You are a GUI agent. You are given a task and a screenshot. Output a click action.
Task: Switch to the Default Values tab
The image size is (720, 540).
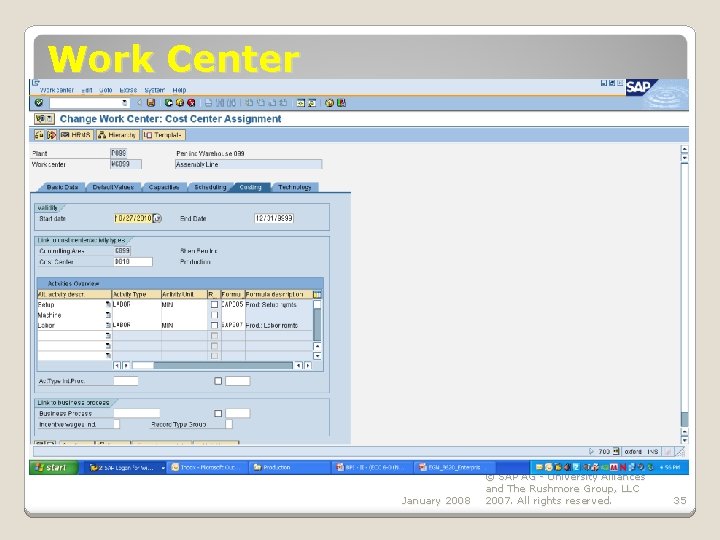click(x=113, y=187)
